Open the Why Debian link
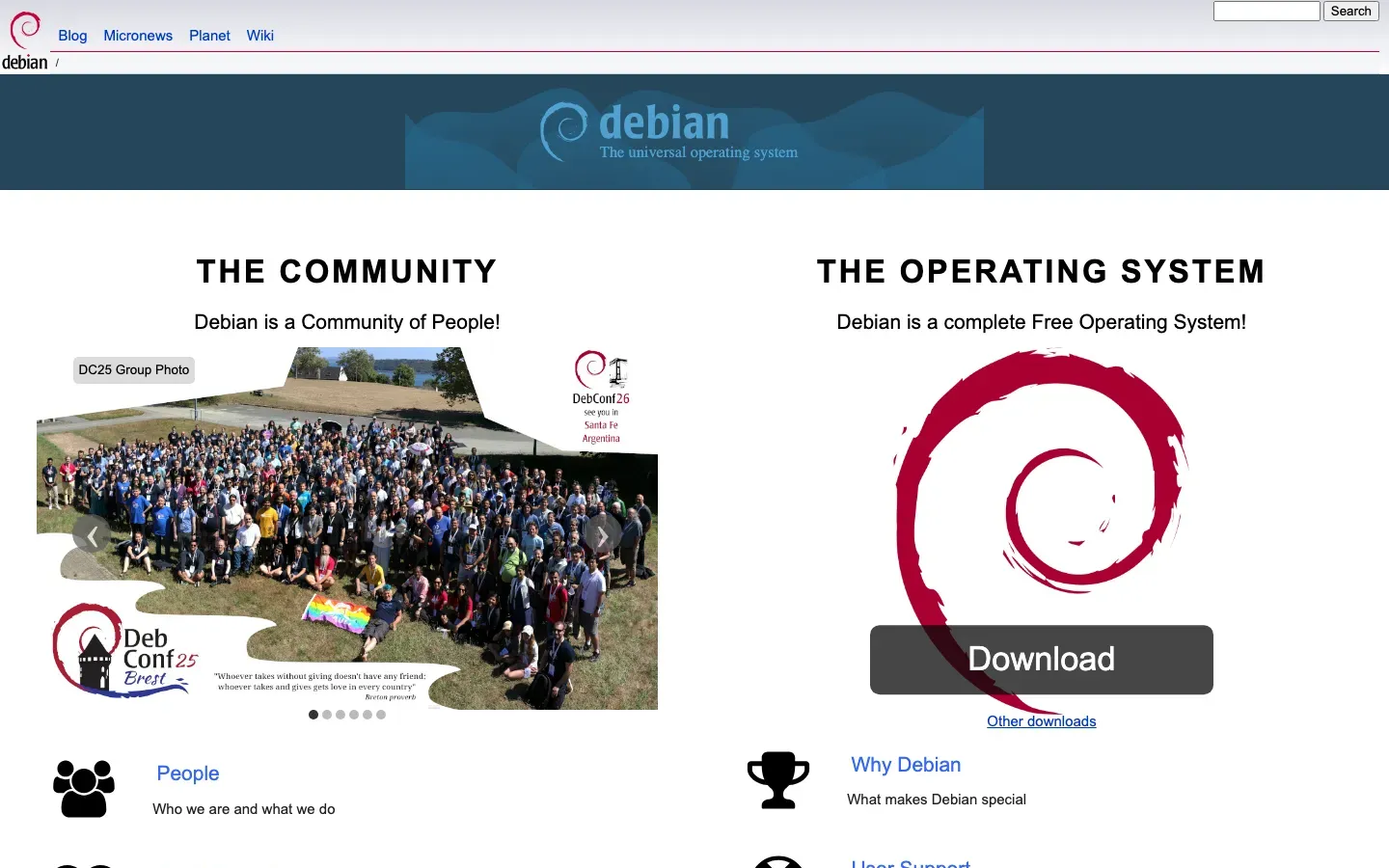Viewport: 1389px width, 868px height. point(906,765)
